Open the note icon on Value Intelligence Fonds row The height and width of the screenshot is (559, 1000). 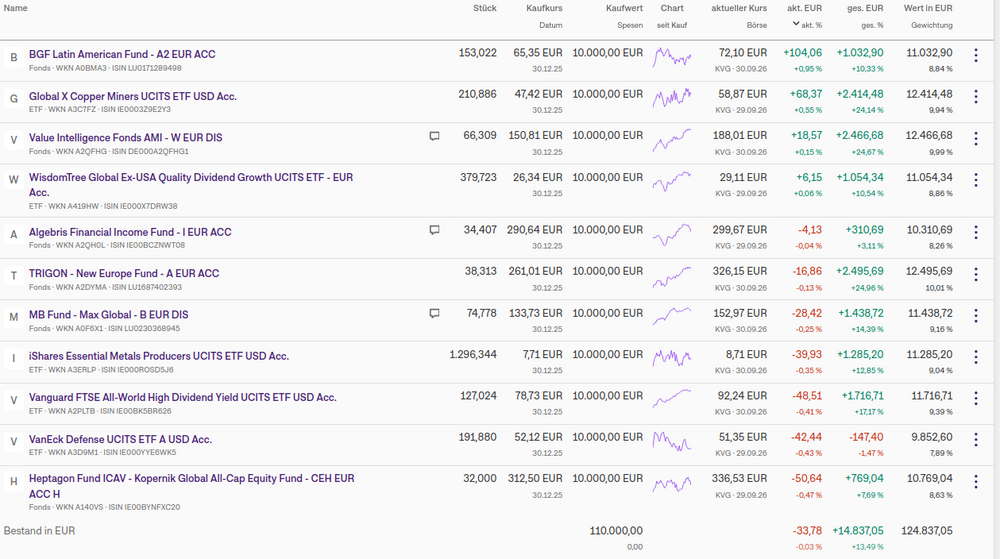(434, 136)
